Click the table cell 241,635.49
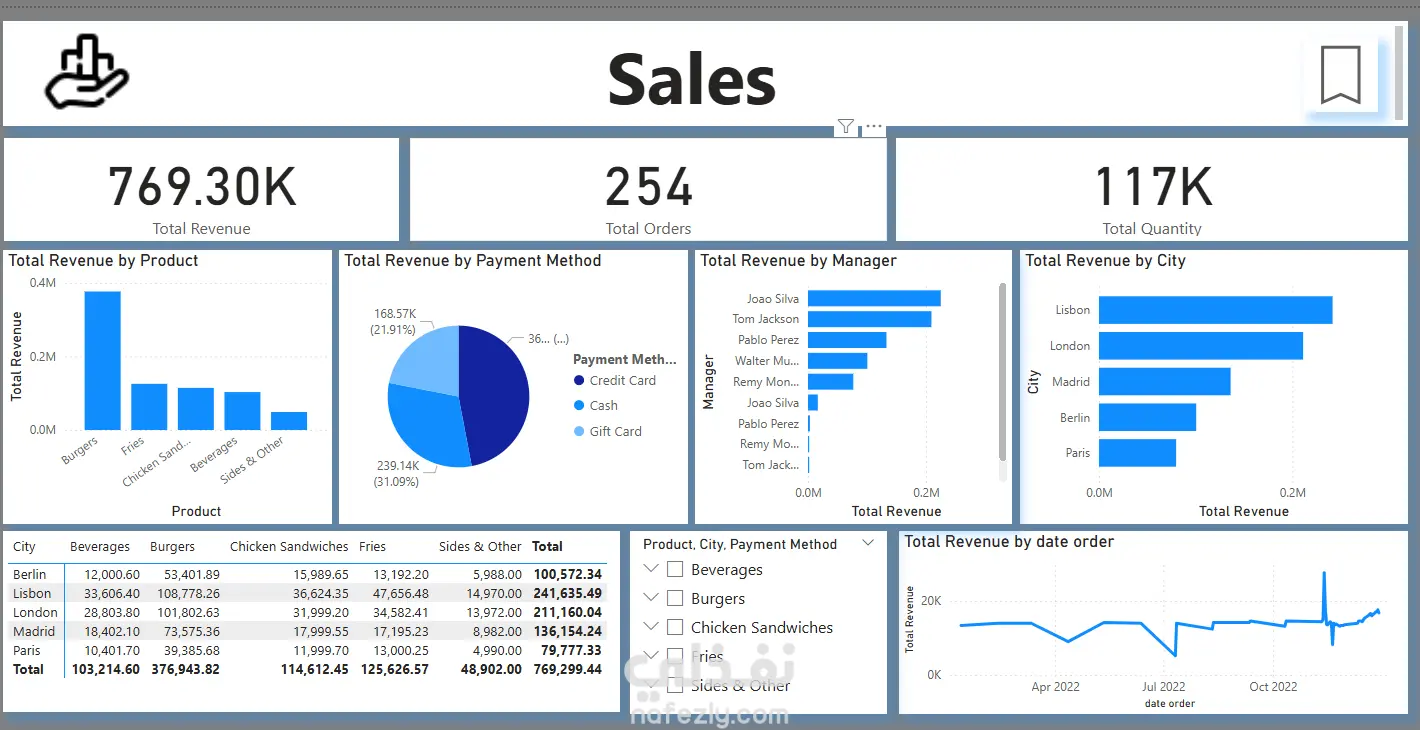Image resolution: width=1420 pixels, height=730 pixels. 568,593
